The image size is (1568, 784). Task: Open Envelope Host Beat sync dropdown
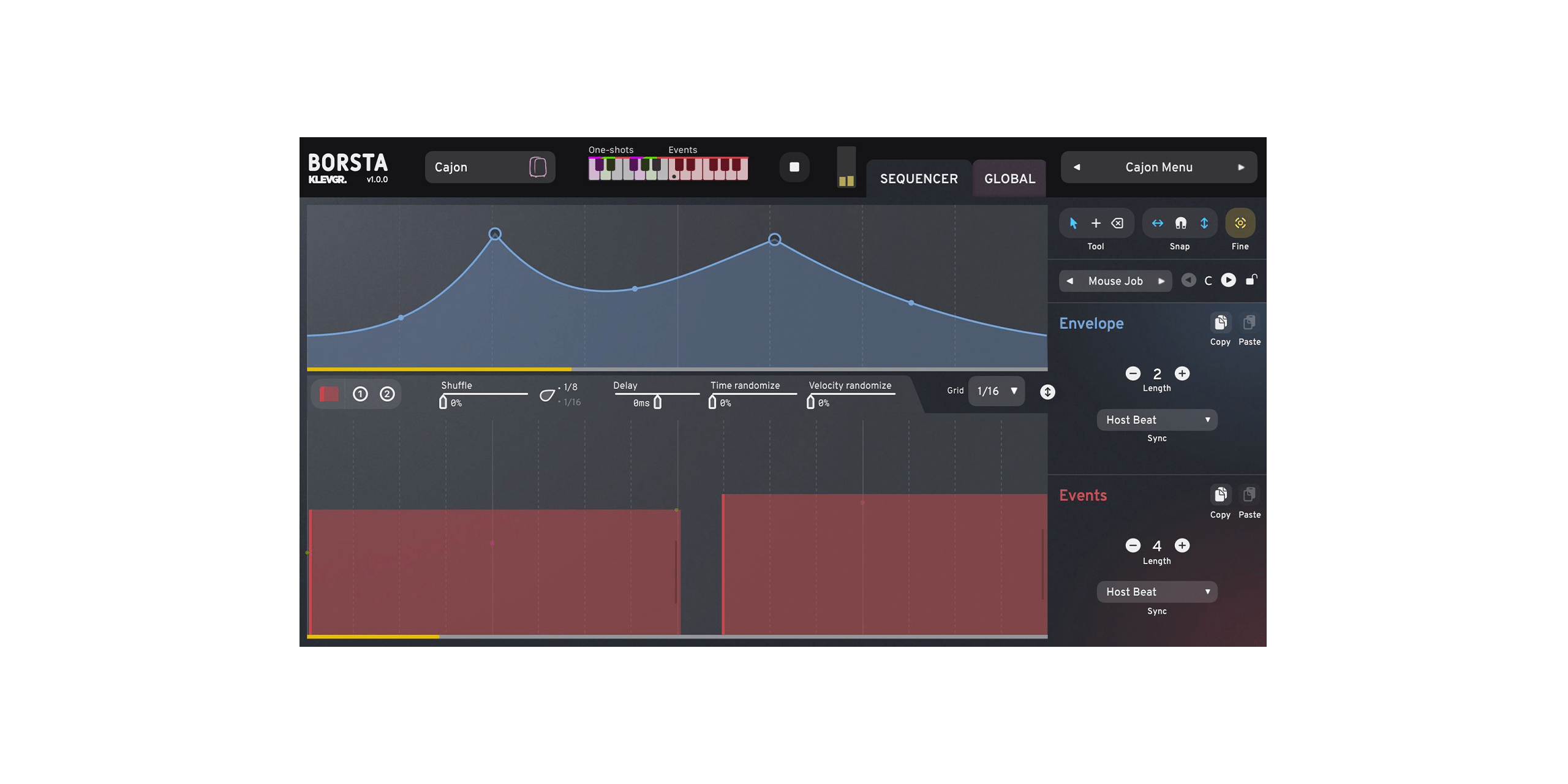point(1156,420)
